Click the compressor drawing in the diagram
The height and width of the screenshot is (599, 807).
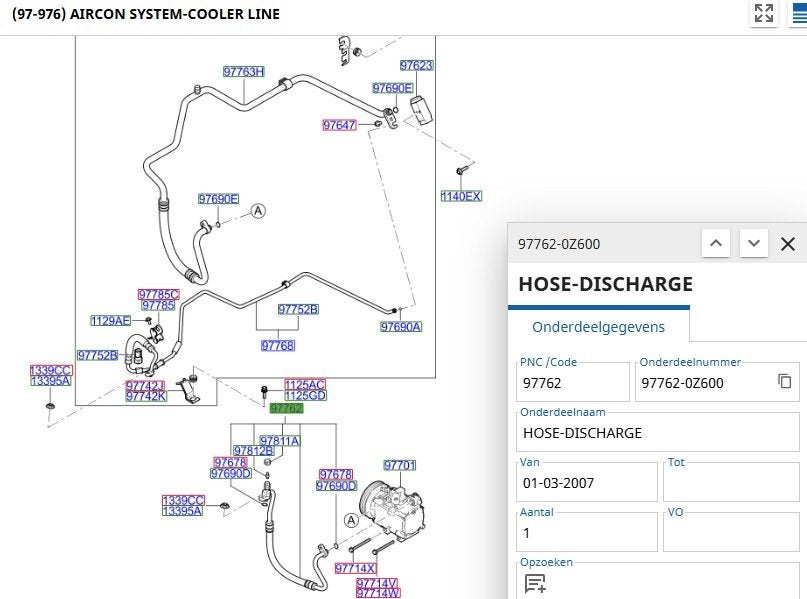click(393, 508)
